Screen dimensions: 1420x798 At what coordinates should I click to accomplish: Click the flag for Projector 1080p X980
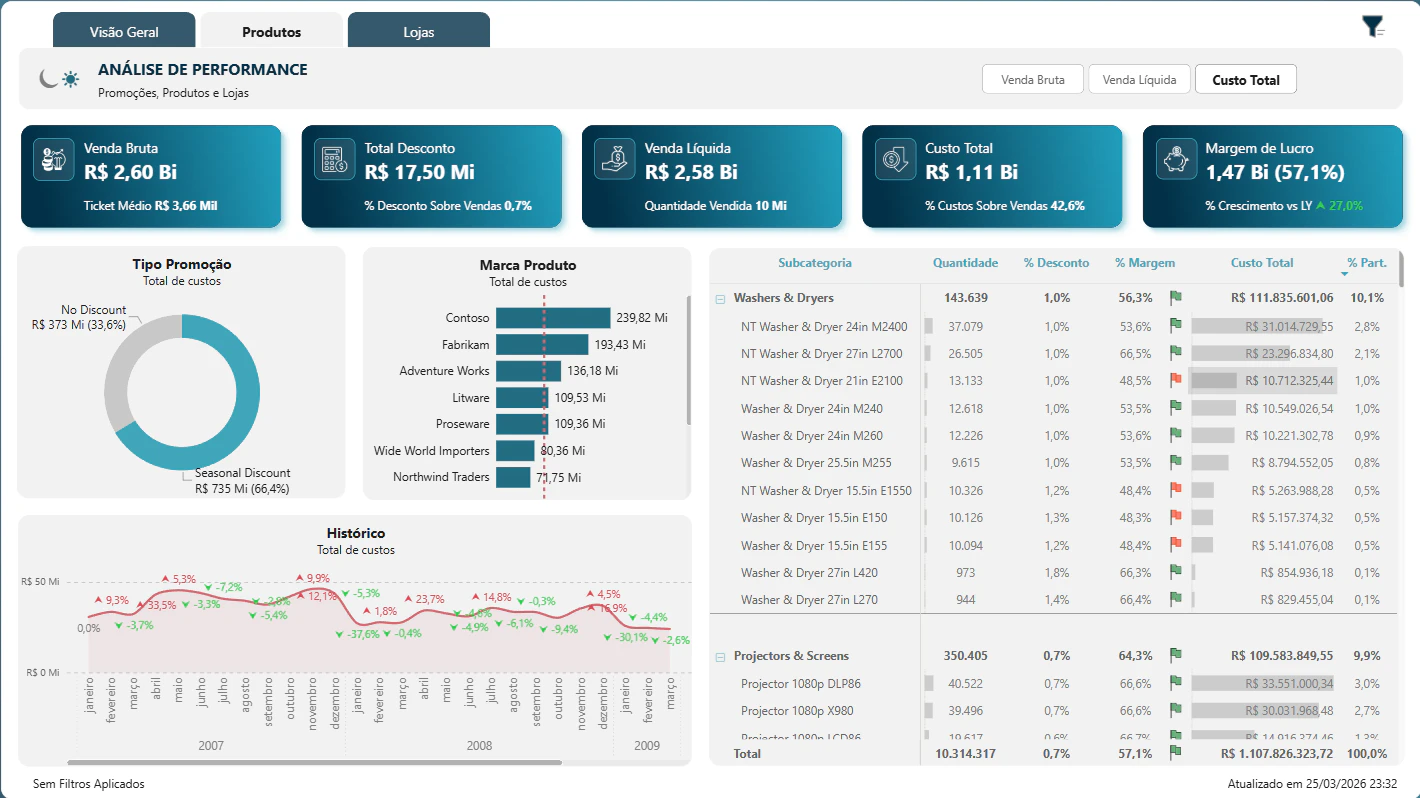(x=1176, y=710)
